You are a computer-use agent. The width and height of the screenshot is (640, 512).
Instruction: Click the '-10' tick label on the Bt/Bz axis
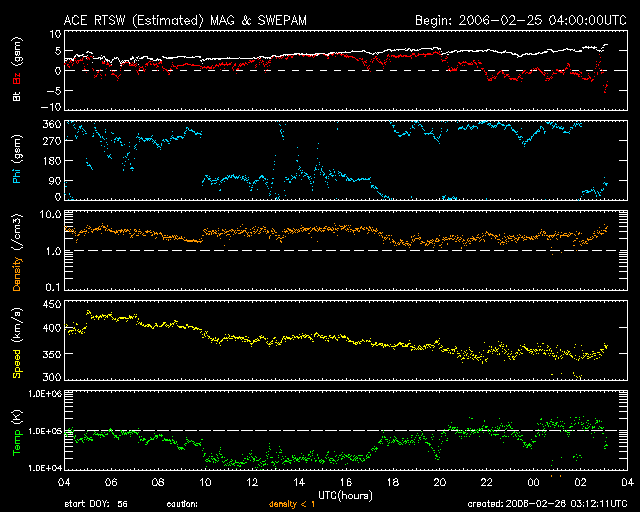(x=51, y=107)
